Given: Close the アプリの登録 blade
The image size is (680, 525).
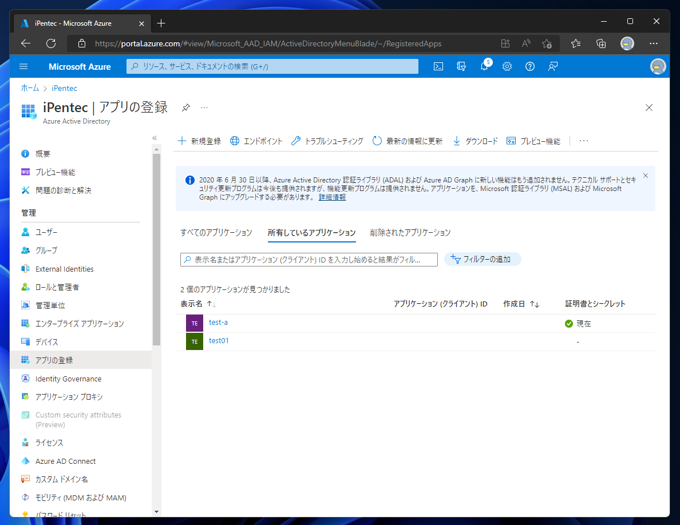Looking at the screenshot, I should pyautogui.click(x=649, y=108).
